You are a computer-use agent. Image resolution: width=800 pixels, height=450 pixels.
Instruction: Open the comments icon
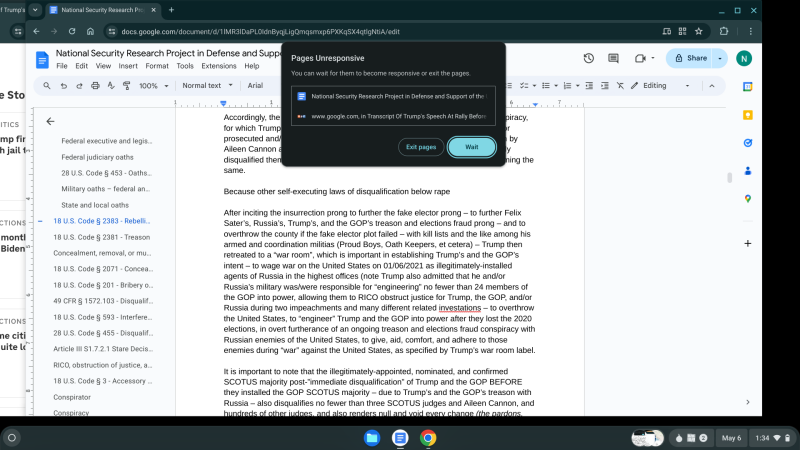point(613,58)
